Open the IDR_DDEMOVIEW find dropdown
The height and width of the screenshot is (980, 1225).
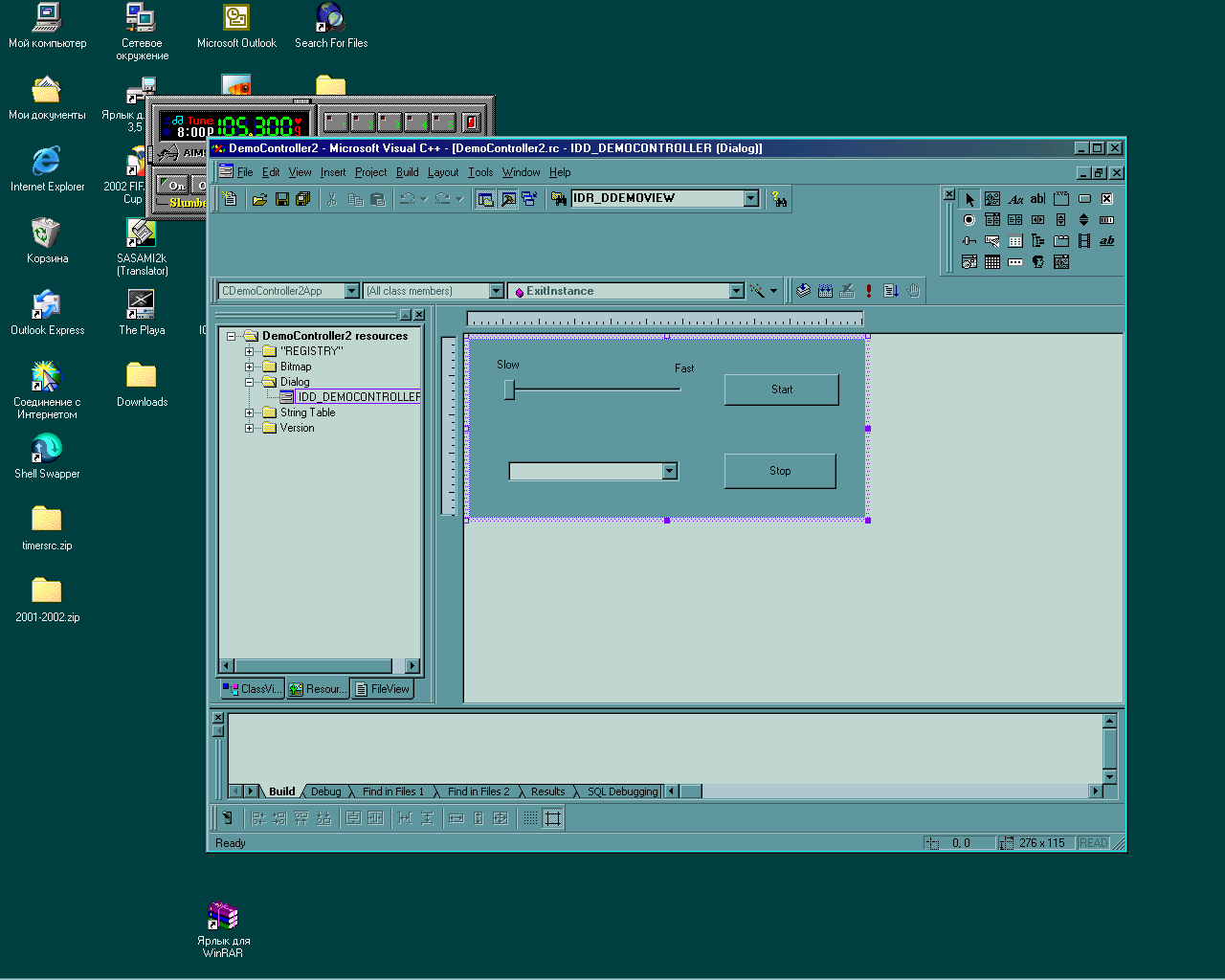click(751, 198)
